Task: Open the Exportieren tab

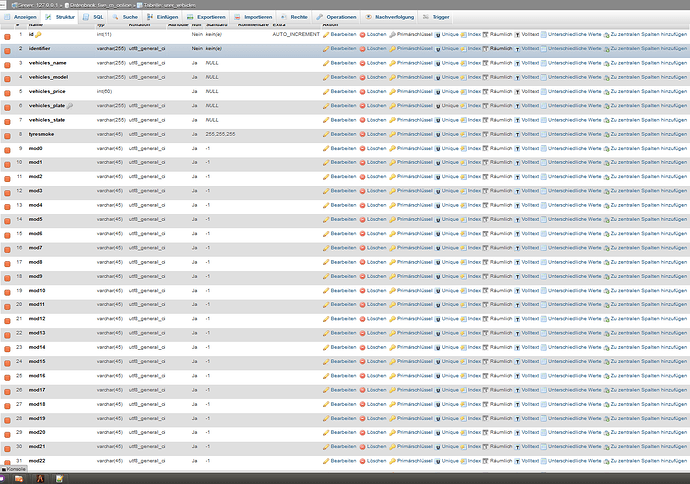Action: pyautogui.click(x=206, y=17)
